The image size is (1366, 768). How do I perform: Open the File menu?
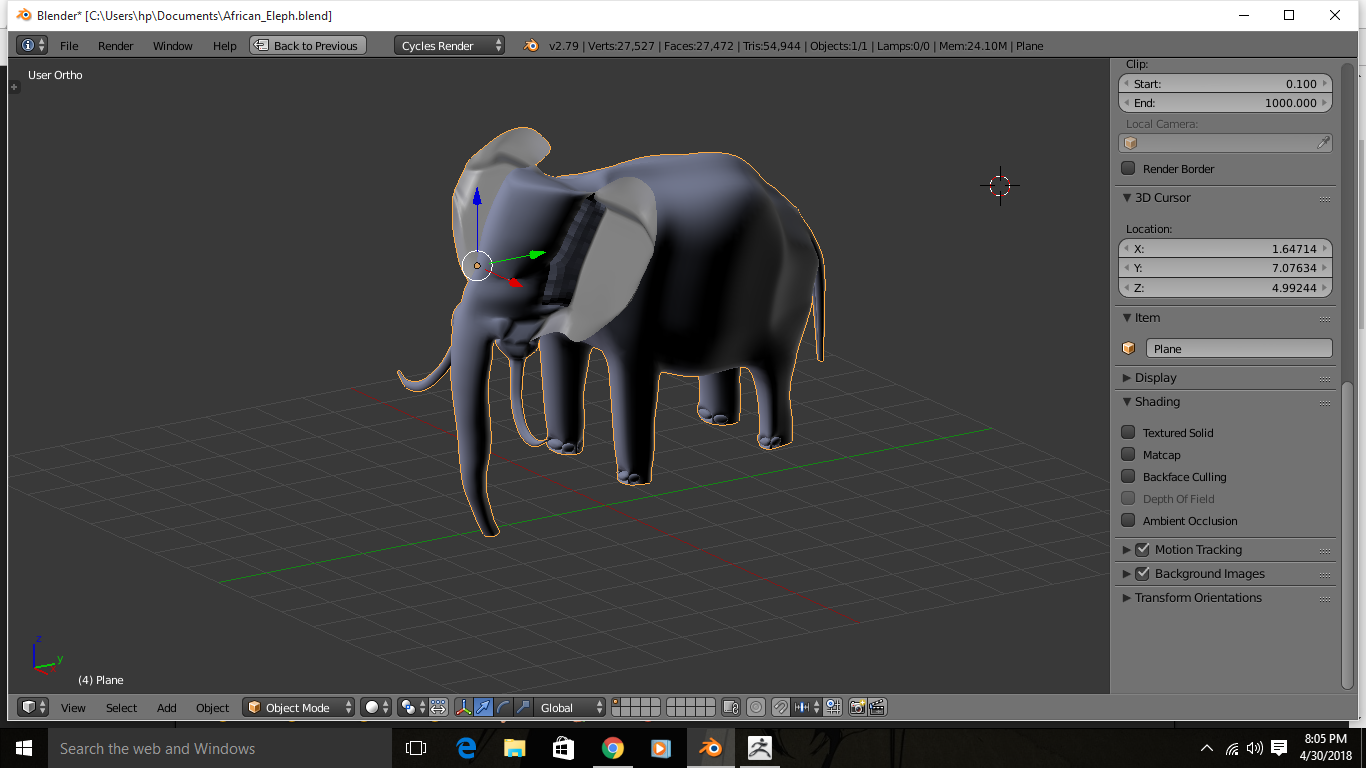[x=69, y=45]
